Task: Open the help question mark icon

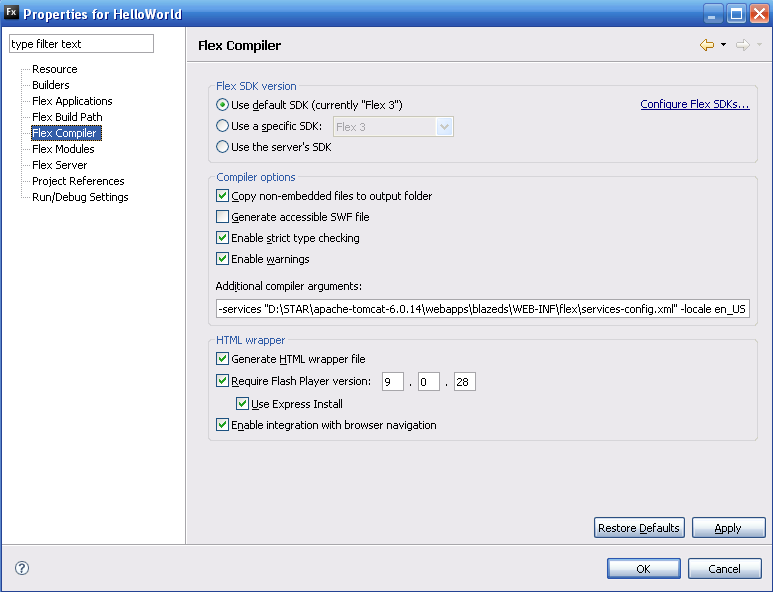Action: [22, 568]
